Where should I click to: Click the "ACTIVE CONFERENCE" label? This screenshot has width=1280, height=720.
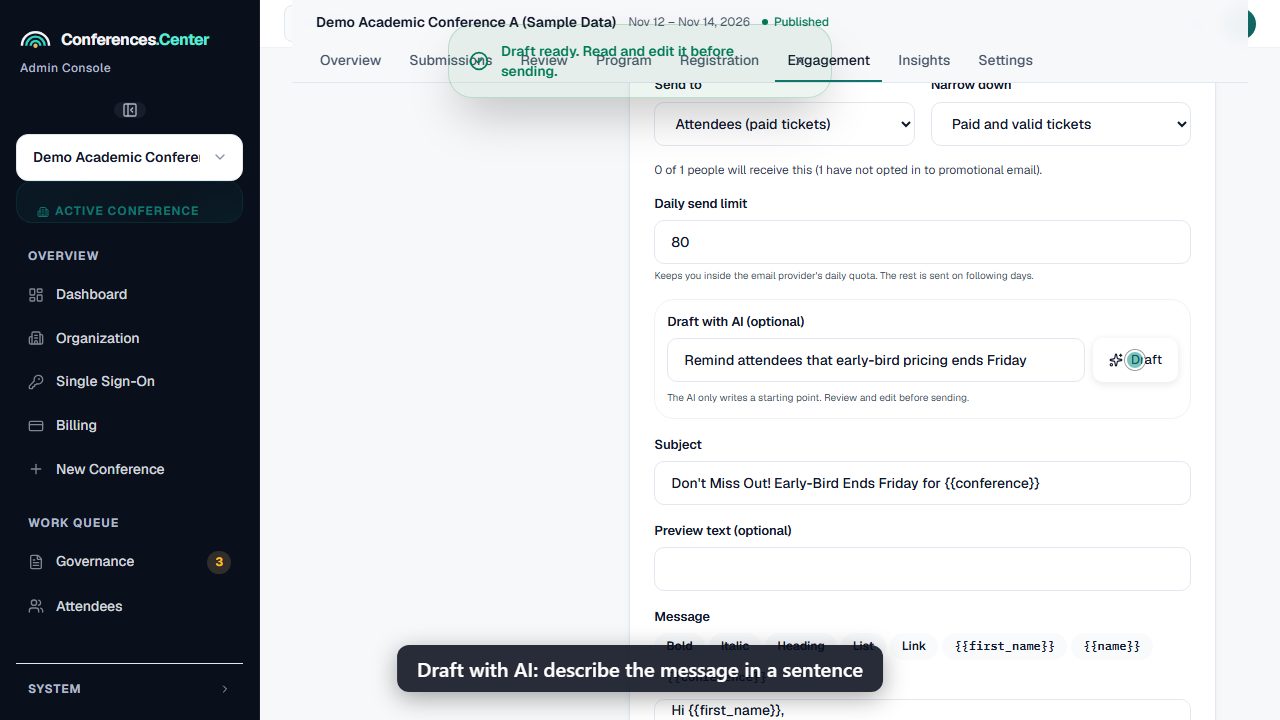coord(127,211)
